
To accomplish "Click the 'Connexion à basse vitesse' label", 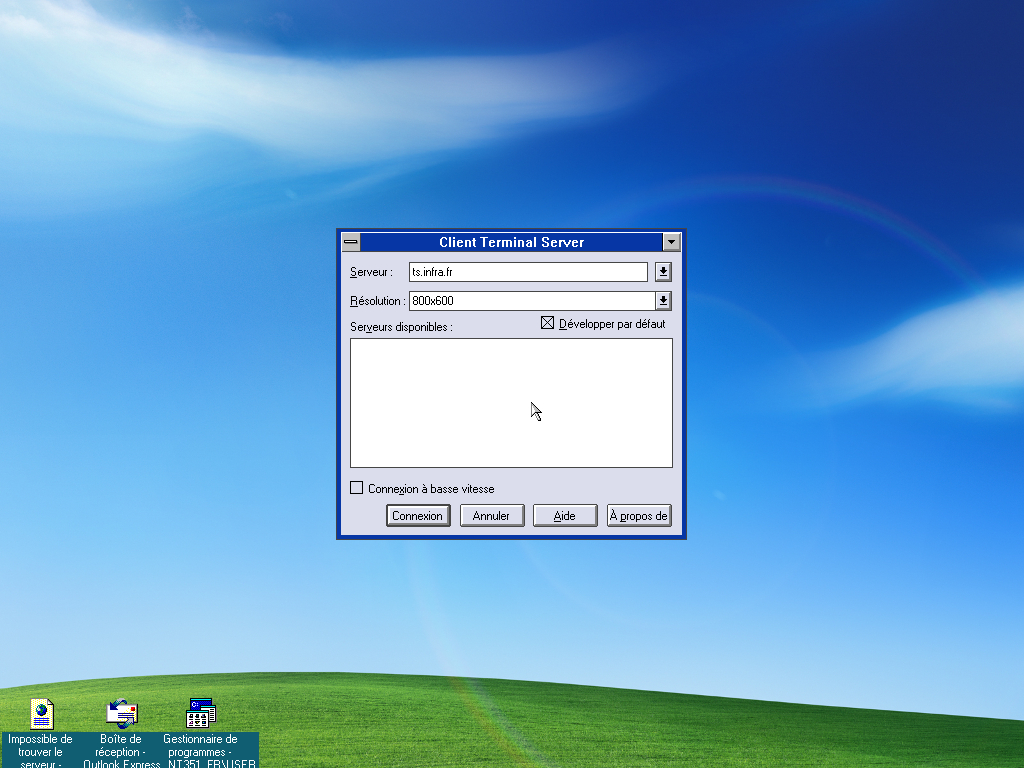I will tap(430, 489).
